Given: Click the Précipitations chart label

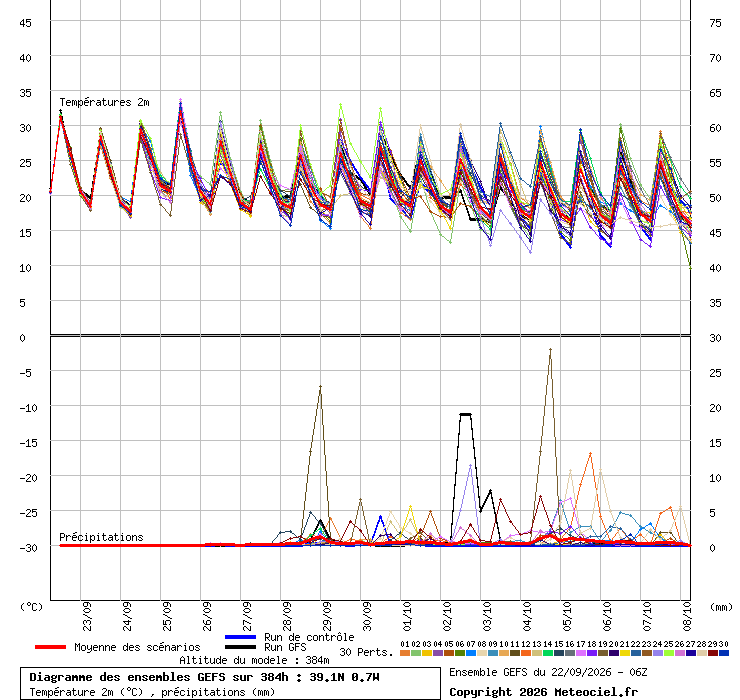Looking at the screenshot, I should (101, 537).
